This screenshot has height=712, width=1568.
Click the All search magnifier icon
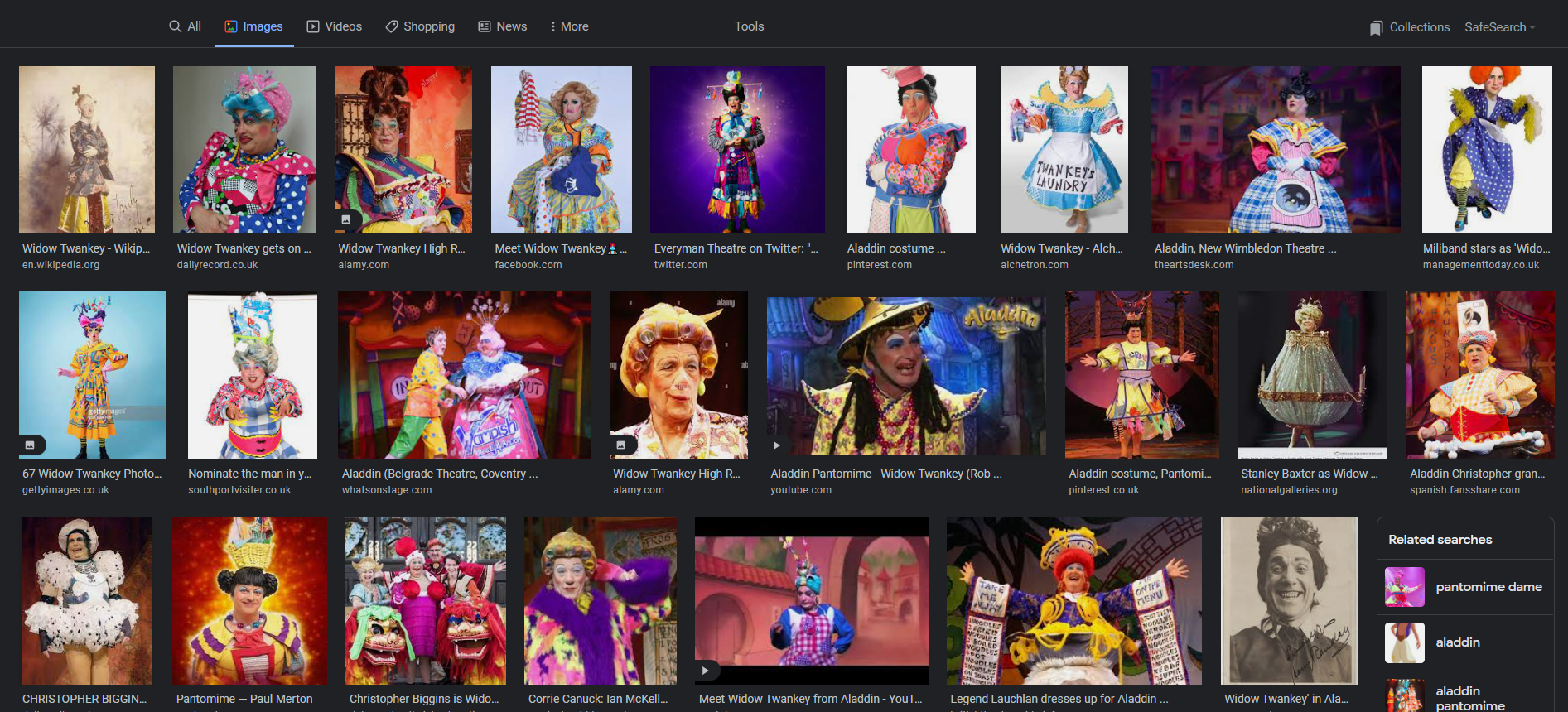175,26
